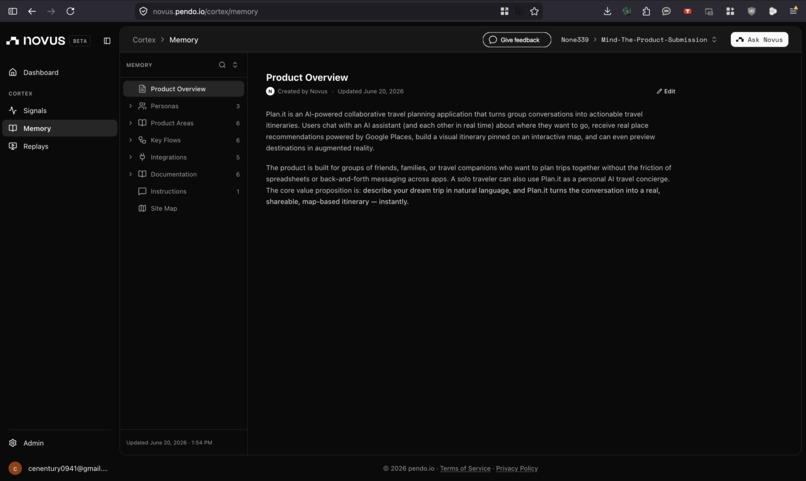The height and width of the screenshot is (481, 806).
Task: Click the Admin gear icon
Action: 13,443
